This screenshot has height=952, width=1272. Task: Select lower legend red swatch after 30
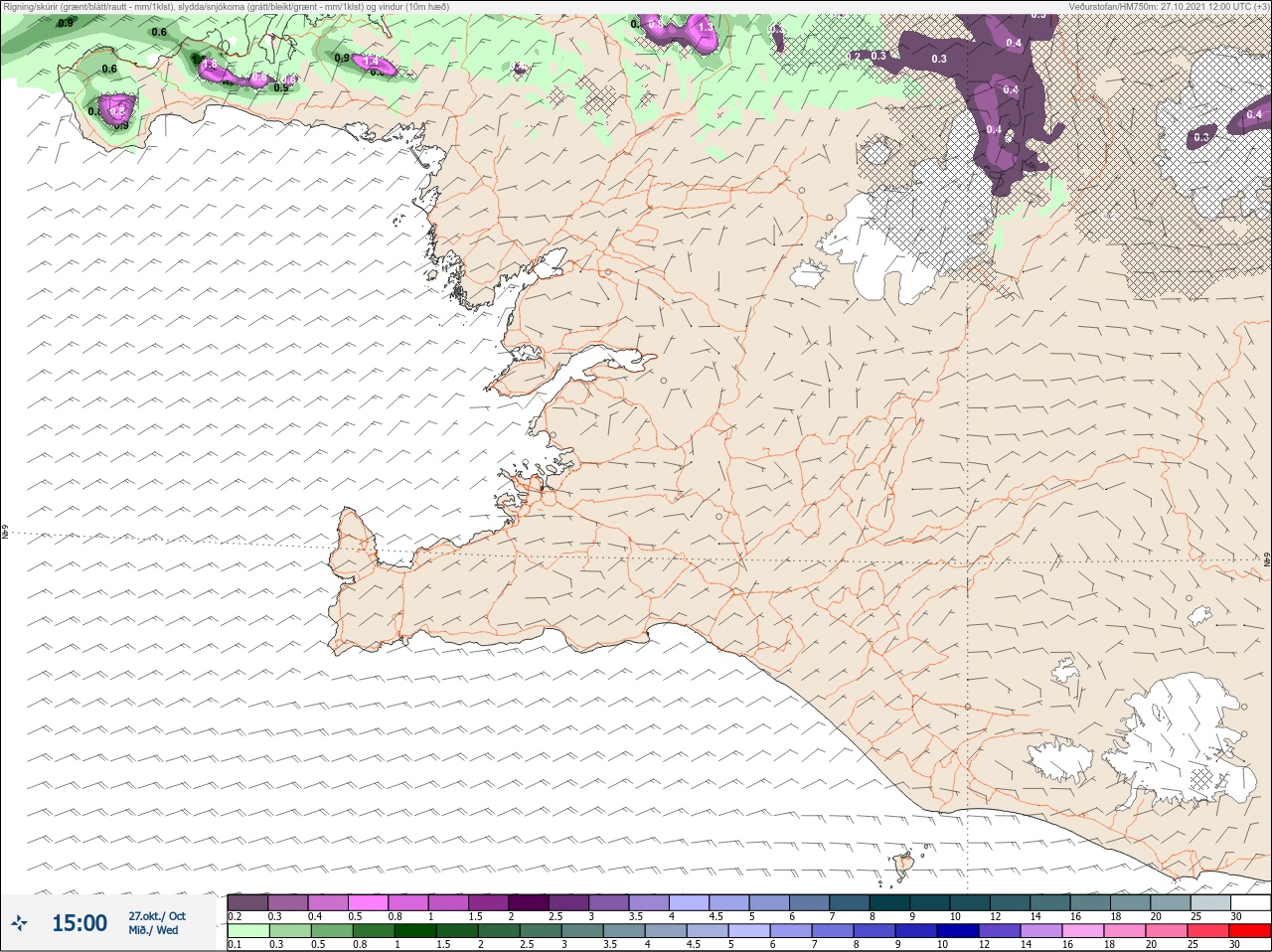(1252, 931)
